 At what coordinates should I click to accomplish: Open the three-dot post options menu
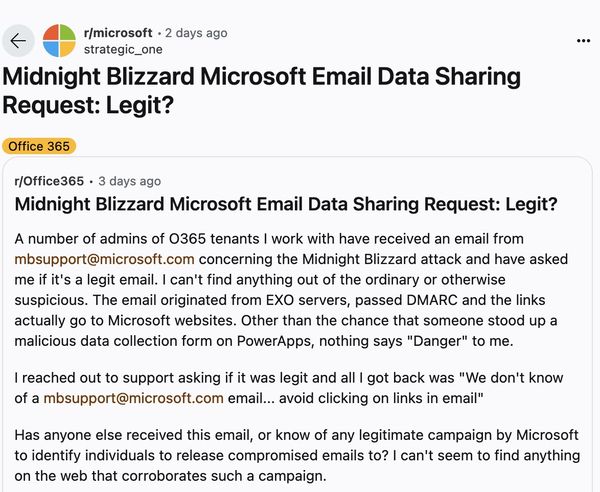pyautogui.click(x=584, y=41)
